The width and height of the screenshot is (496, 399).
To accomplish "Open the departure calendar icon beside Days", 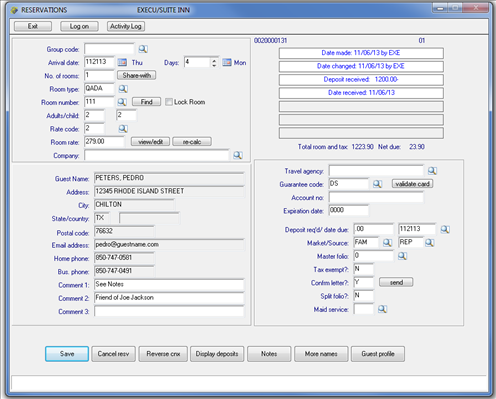I will tap(227, 62).
